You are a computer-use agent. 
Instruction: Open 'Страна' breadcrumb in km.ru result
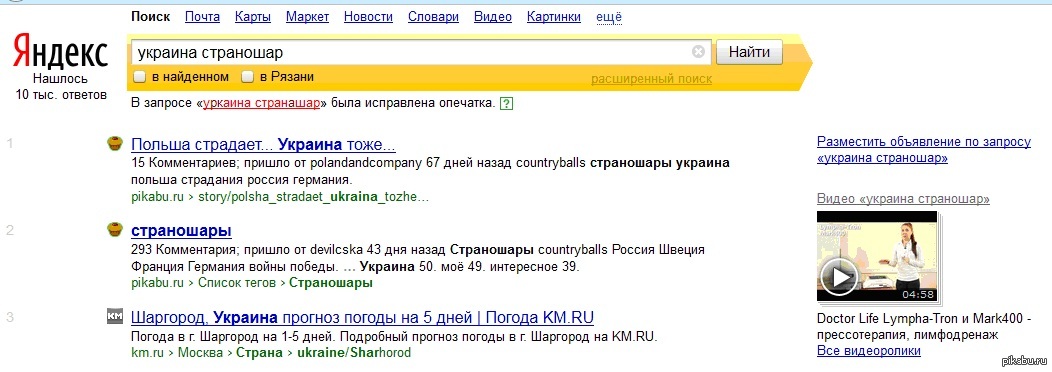point(260,353)
